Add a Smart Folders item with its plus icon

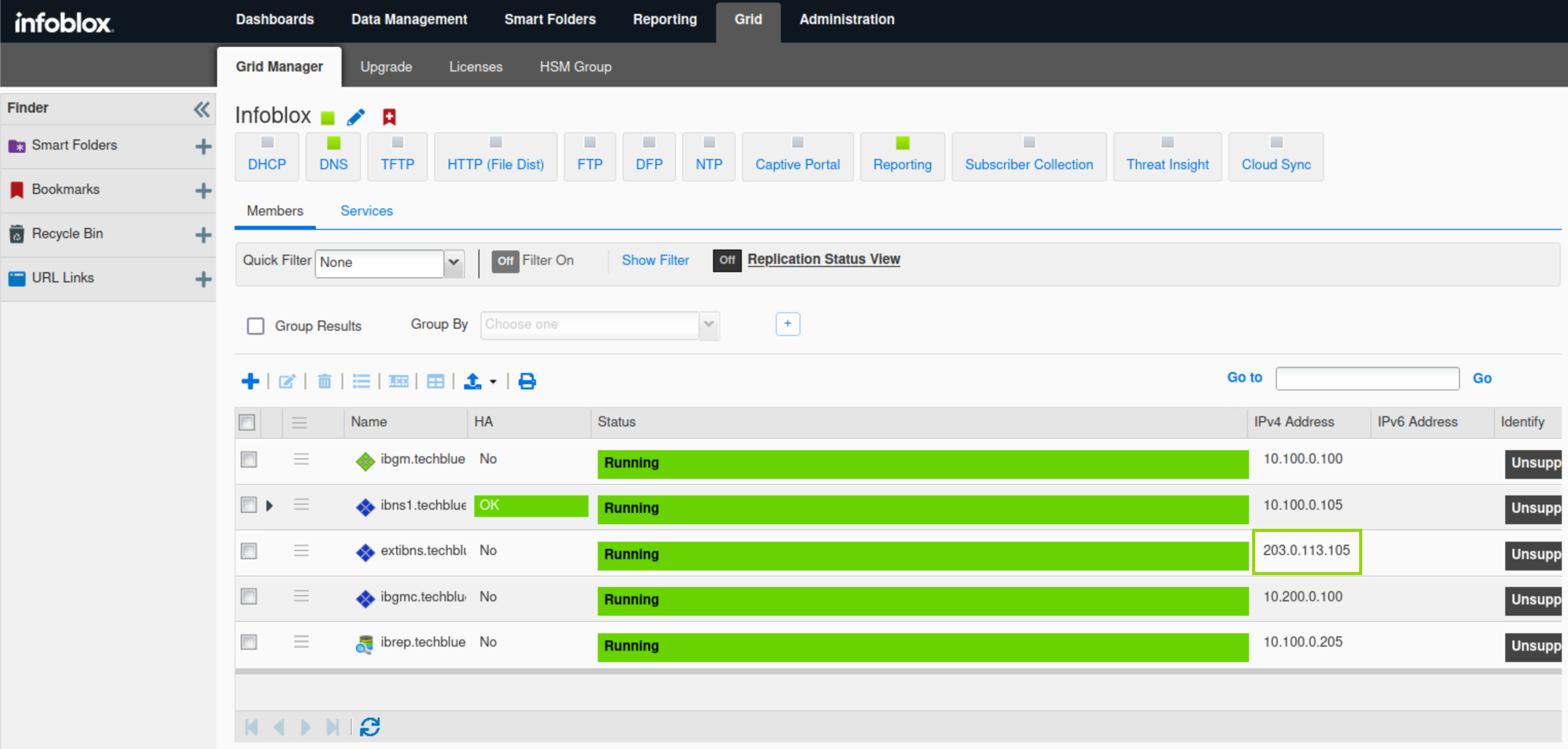pos(203,147)
